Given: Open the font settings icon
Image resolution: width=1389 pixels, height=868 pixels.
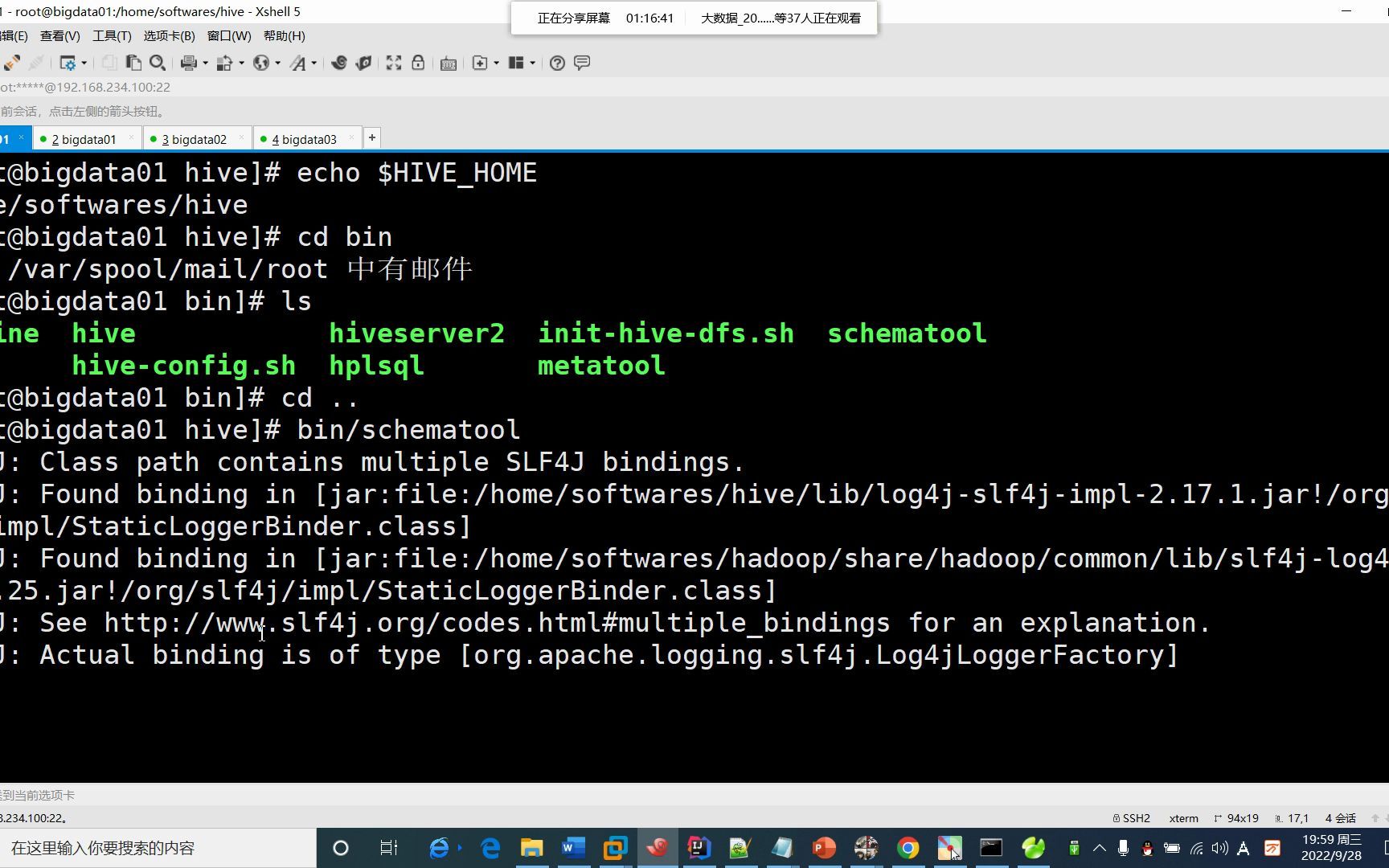Looking at the screenshot, I should 298,63.
